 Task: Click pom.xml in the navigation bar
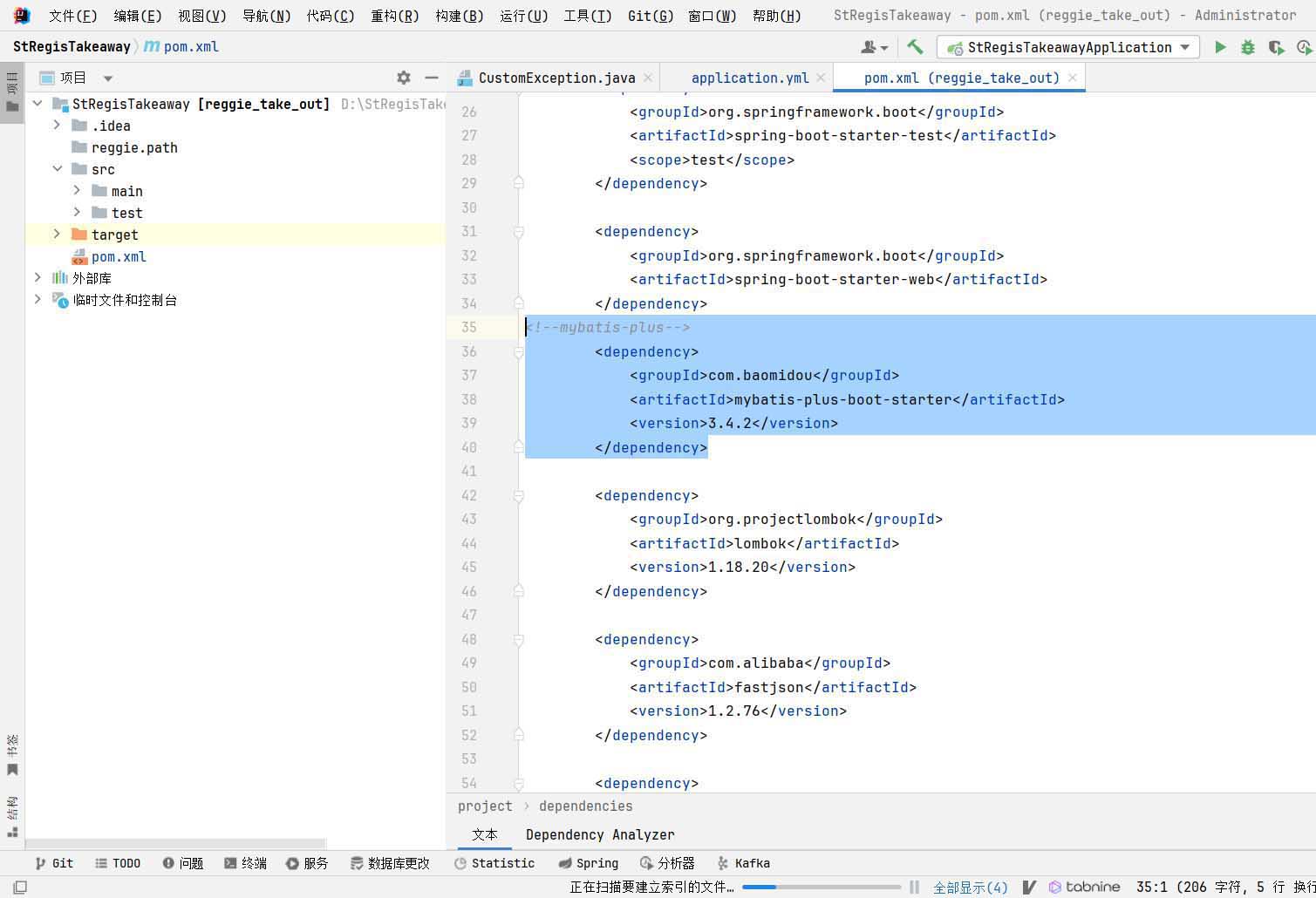tap(181, 46)
